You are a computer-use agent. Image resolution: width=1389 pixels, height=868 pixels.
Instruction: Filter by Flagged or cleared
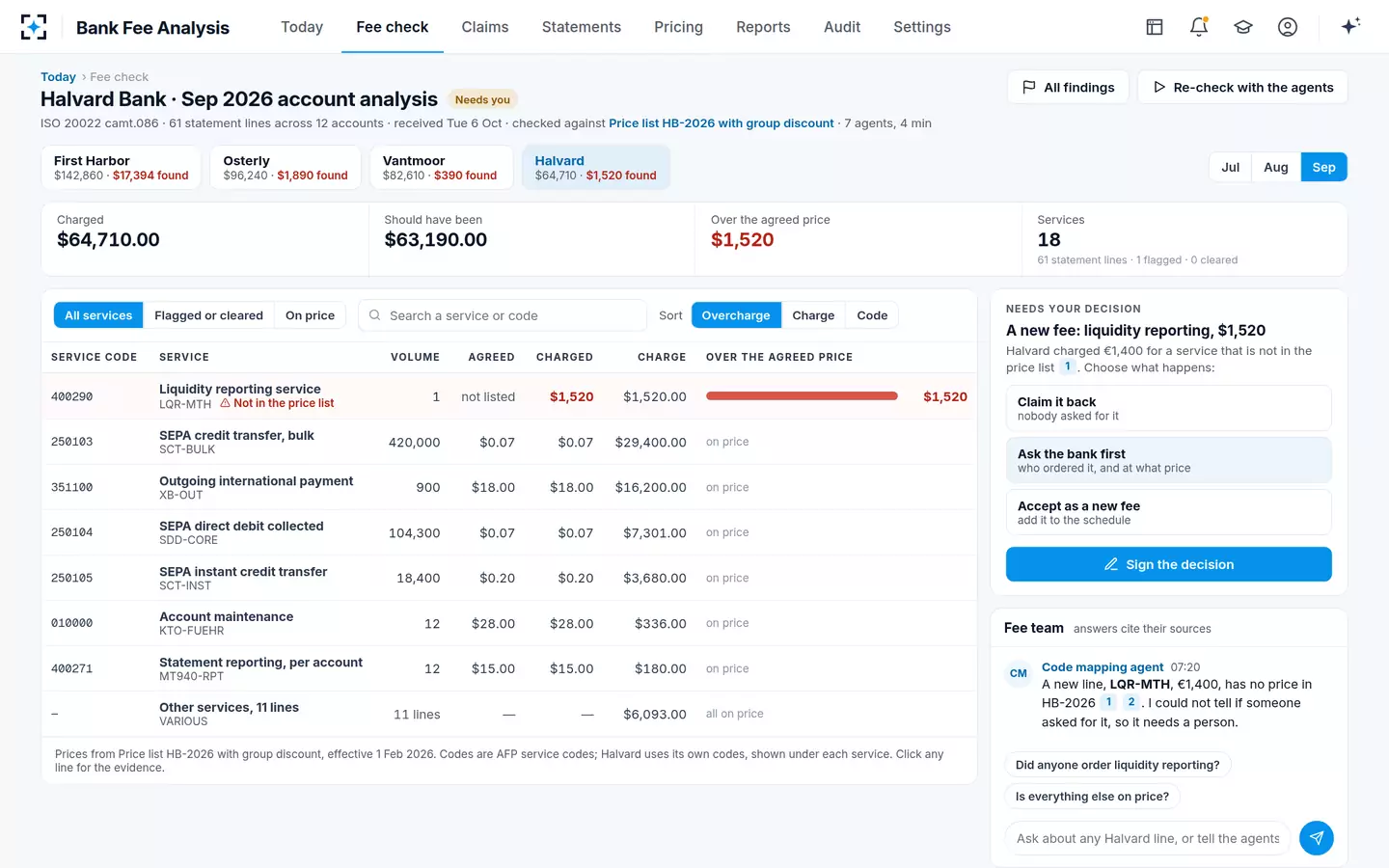pyautogui.click(x=208, y=315)
